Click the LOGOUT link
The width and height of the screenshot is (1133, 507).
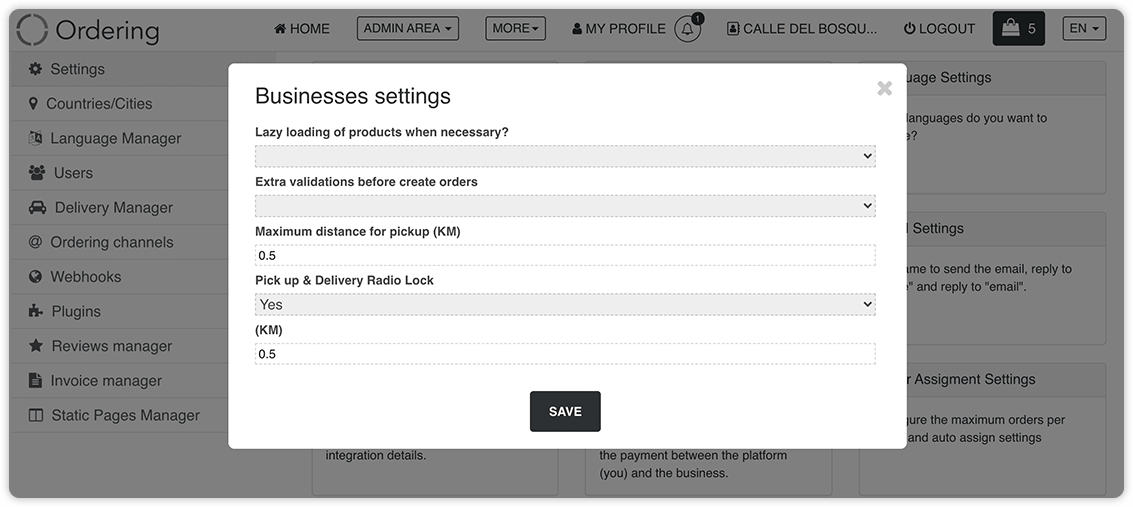[939, 29]
